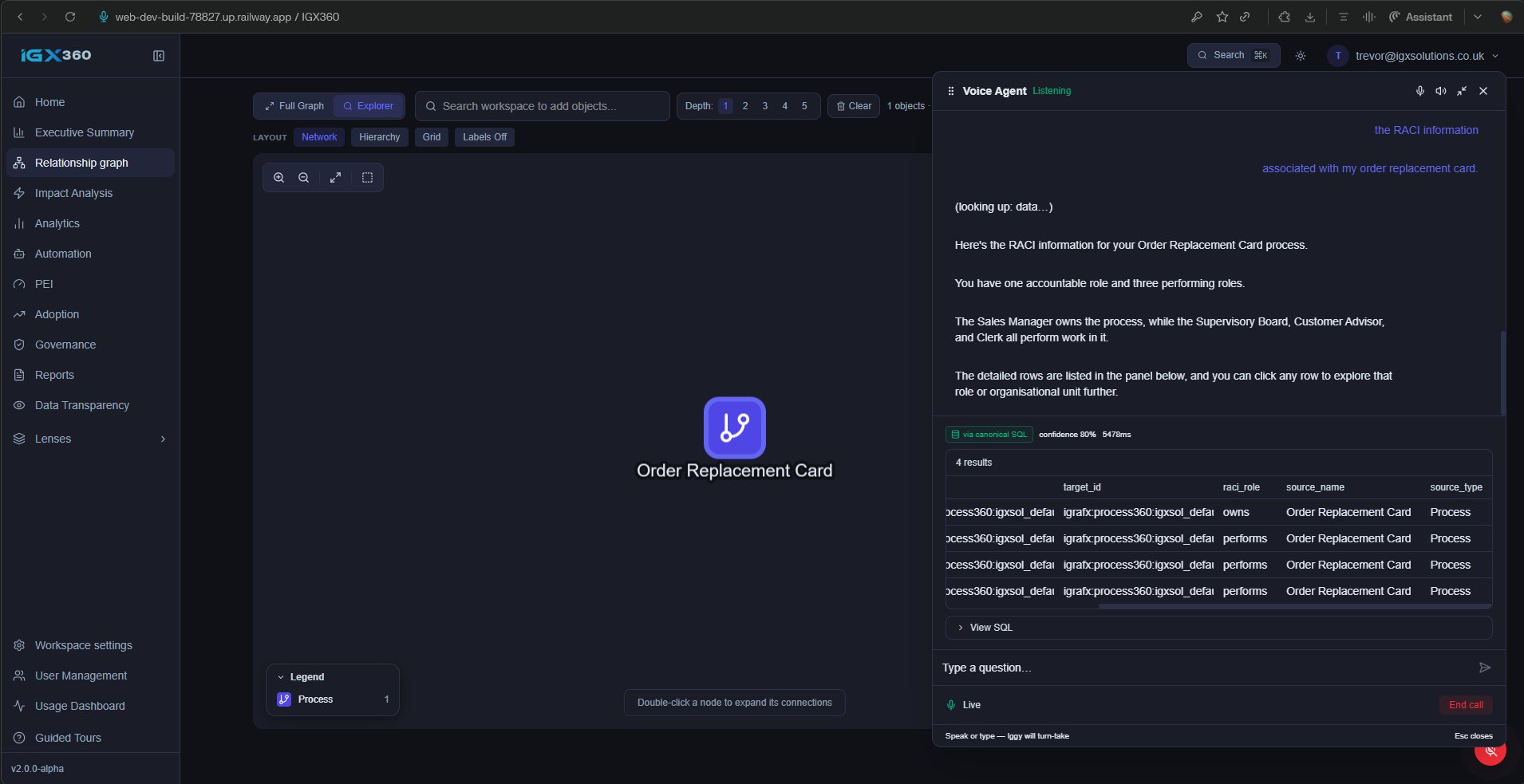Click the Order Replacement Card process node
The width and height of the screenshot is (1524, 784).
point(735,427)
